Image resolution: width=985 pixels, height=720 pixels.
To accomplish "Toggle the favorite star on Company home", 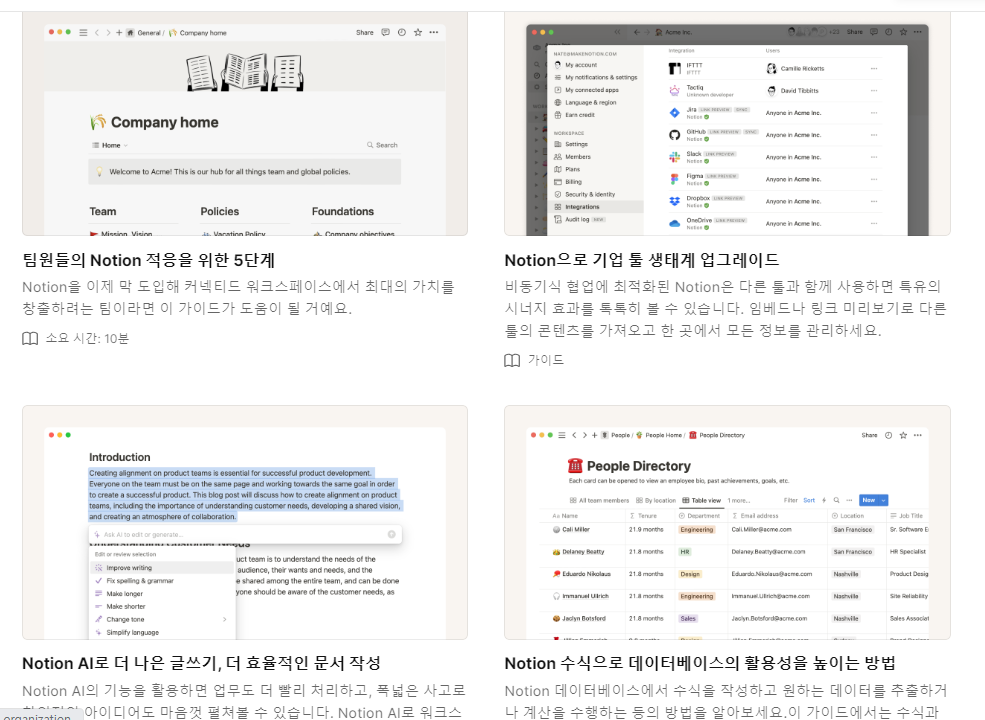I will tap(418, 32).
